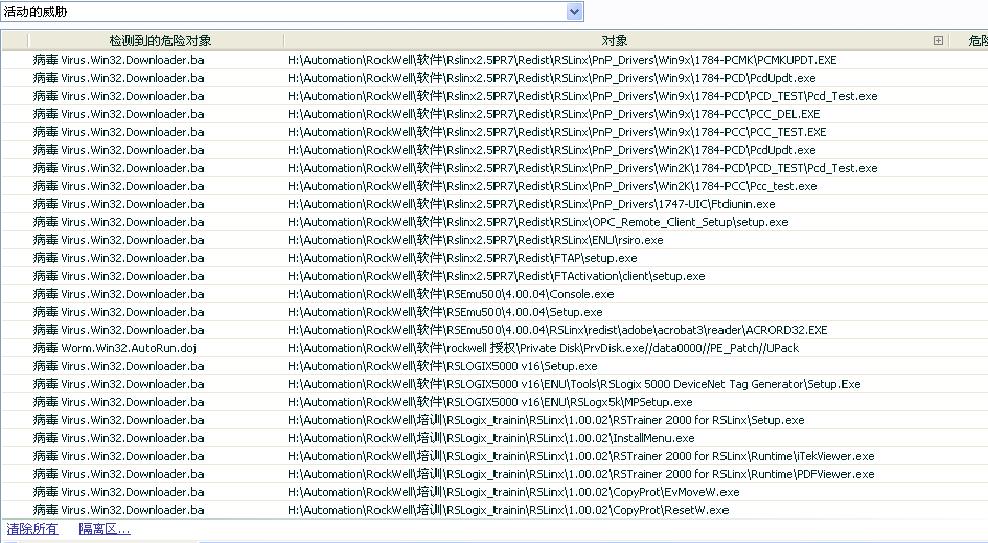This screenshot has width=988, height=543.
Task: Select the RSLOGIX5000 v16 Setup.exe row
Action: [494, 366]
